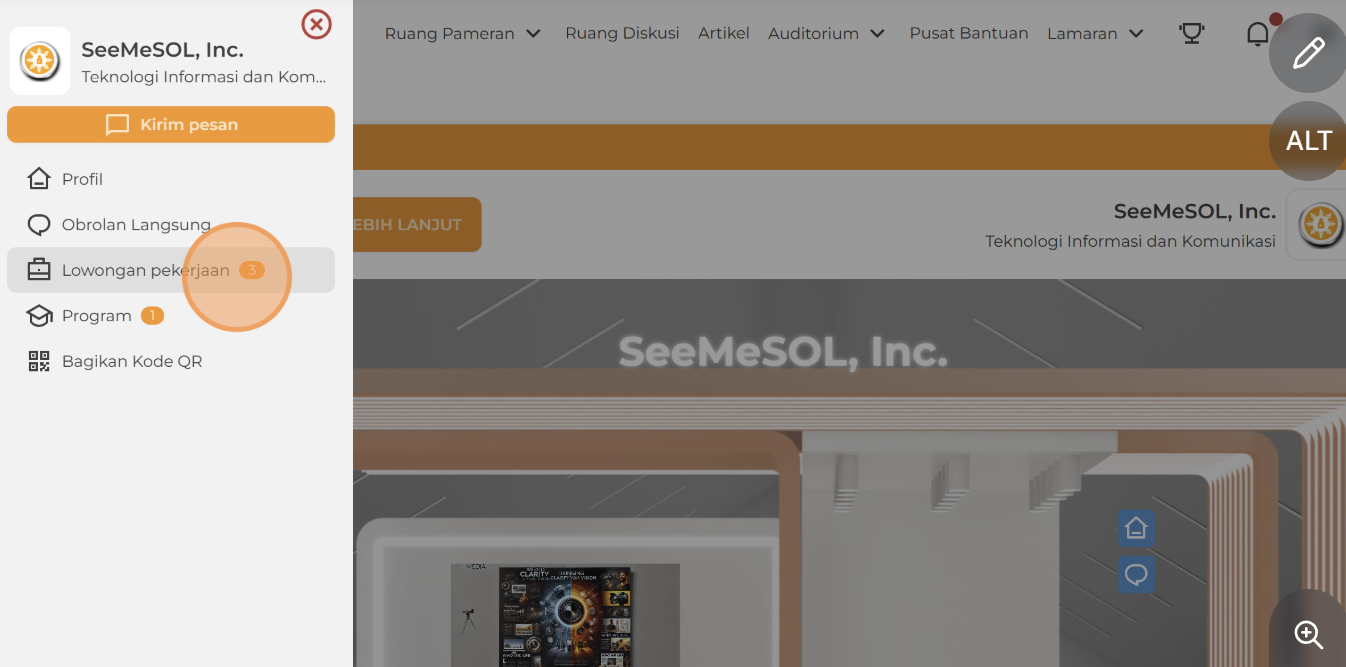The width and height of the screenshot is (1346, 667).
Task: Open the notifications bell
Action: tap(1258, 33)
